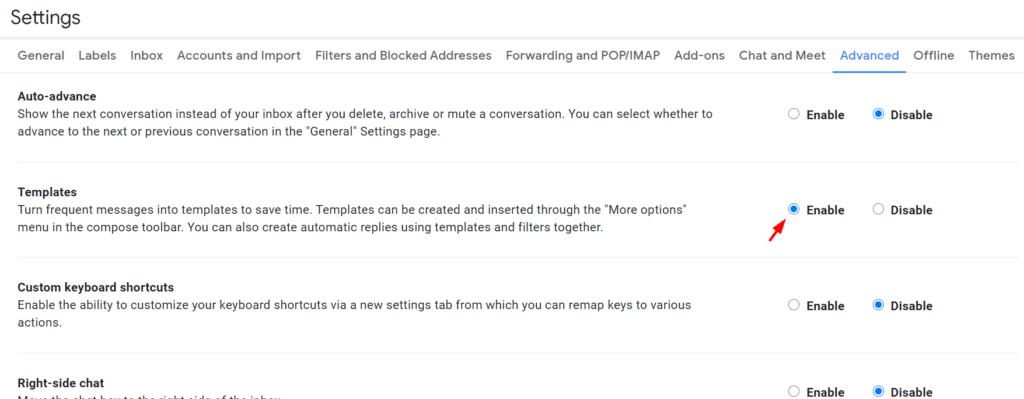Enable Custom keyboard shortcuts
Image resolution: width=1024 pixels, height=399 pixels.
point(794,305)
